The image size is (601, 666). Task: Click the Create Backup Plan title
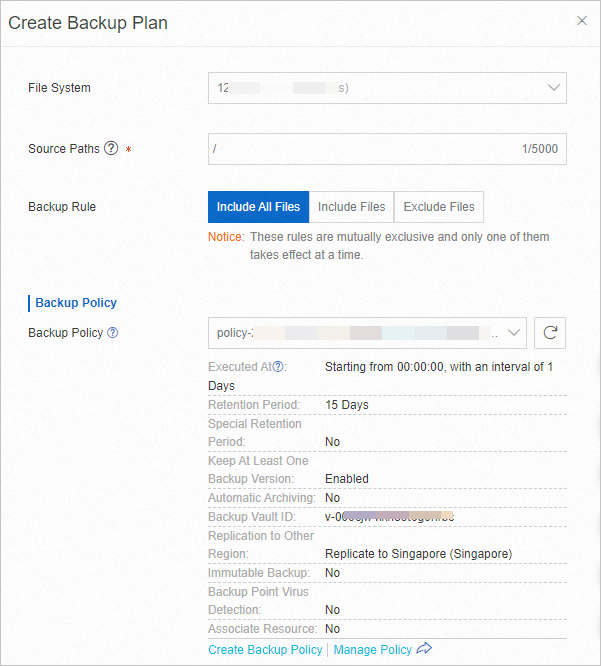tap(88, 23)
